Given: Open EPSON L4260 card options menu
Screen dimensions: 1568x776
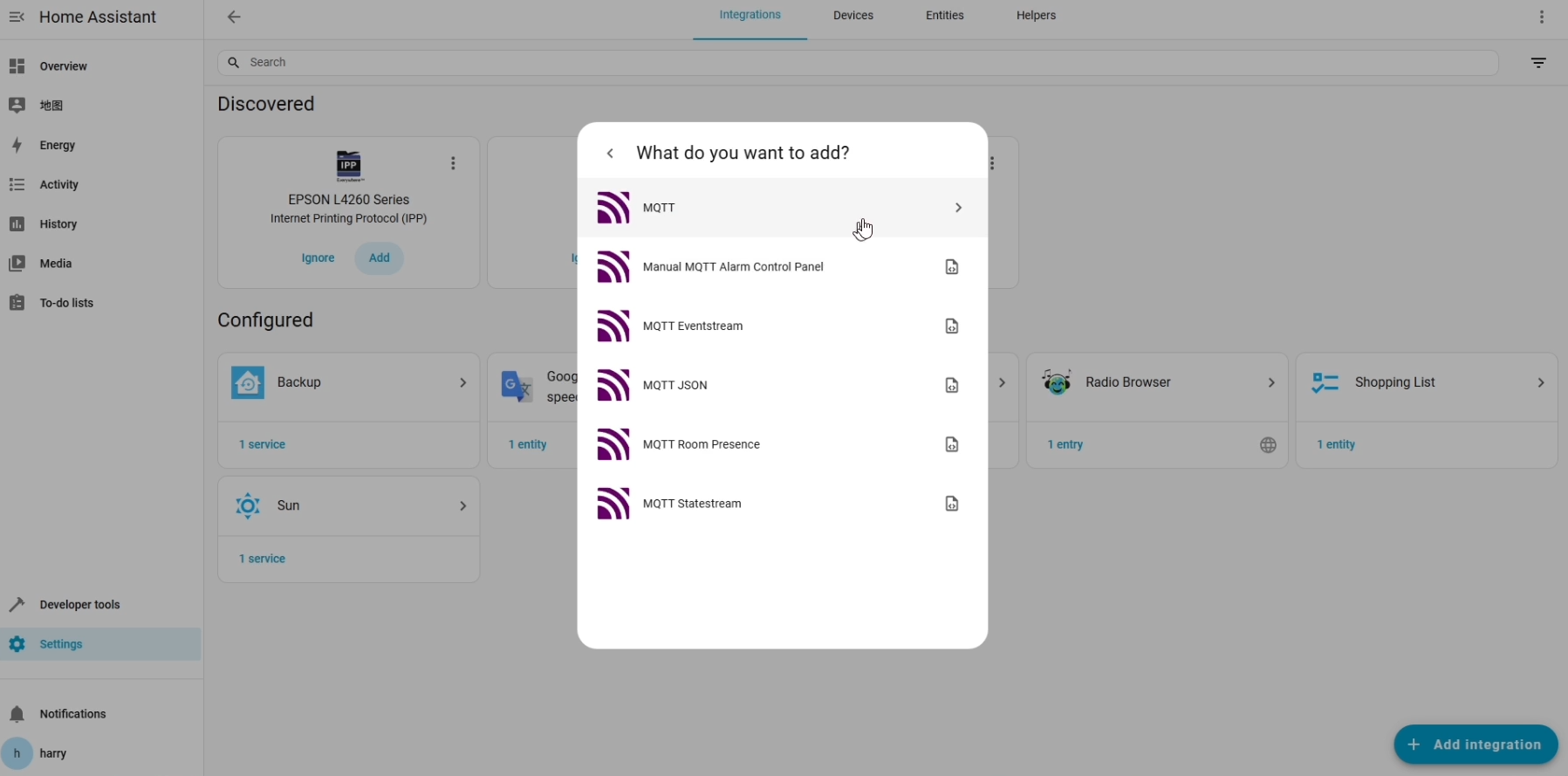Looking at the screenshot, I should (453, 163).
